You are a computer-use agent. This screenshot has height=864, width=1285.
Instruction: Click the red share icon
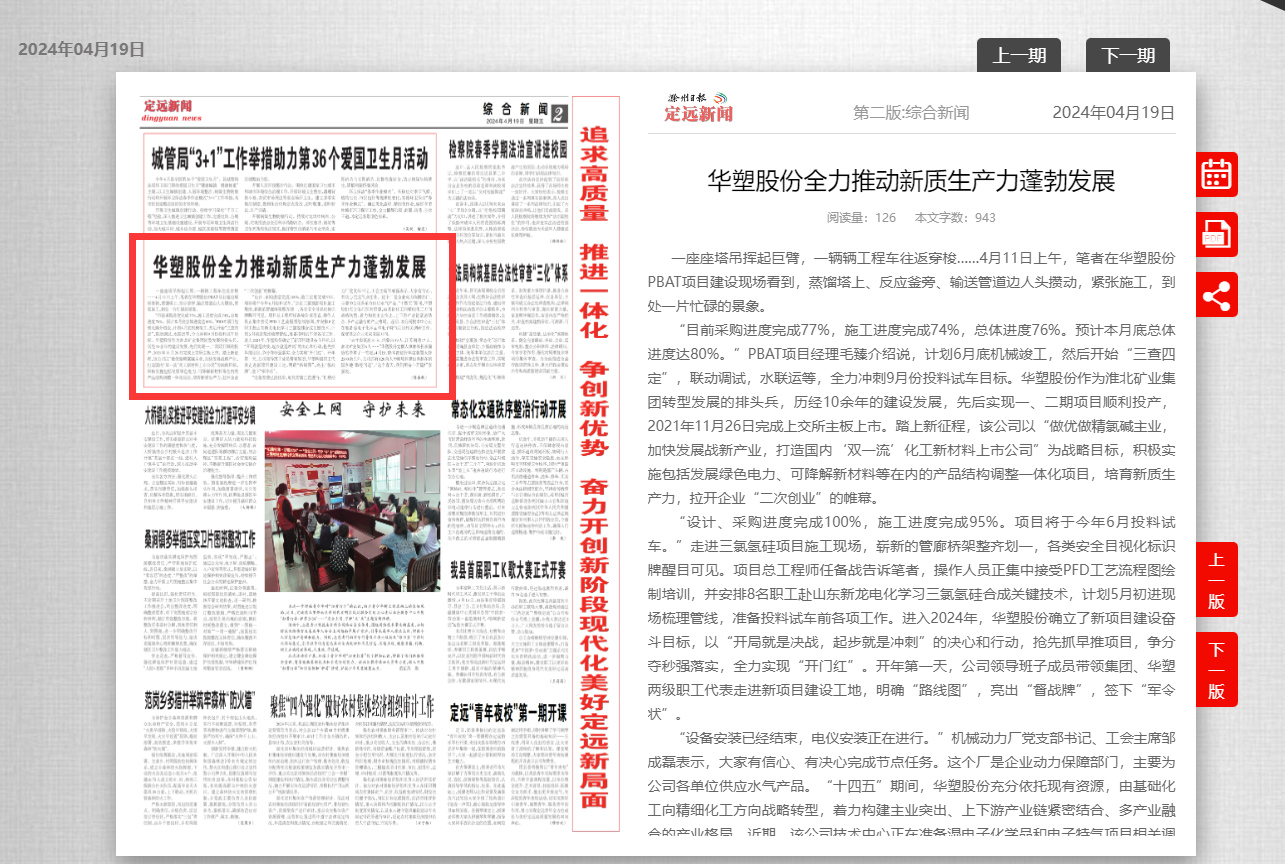coord(1216,296)
